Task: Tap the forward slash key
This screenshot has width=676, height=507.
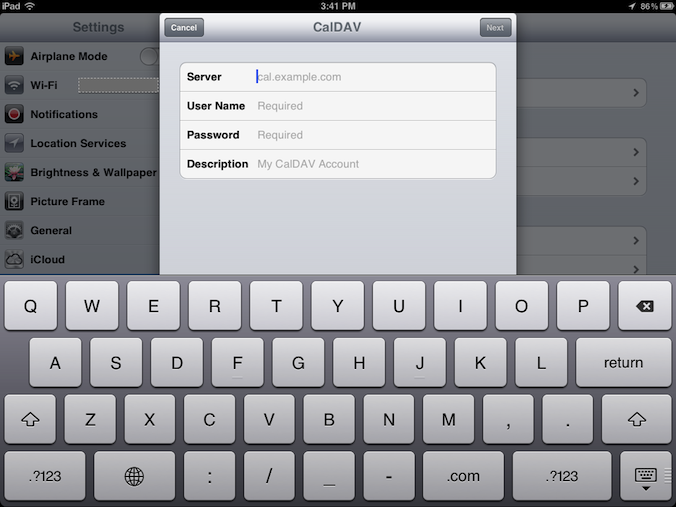Action: point(269,476)
